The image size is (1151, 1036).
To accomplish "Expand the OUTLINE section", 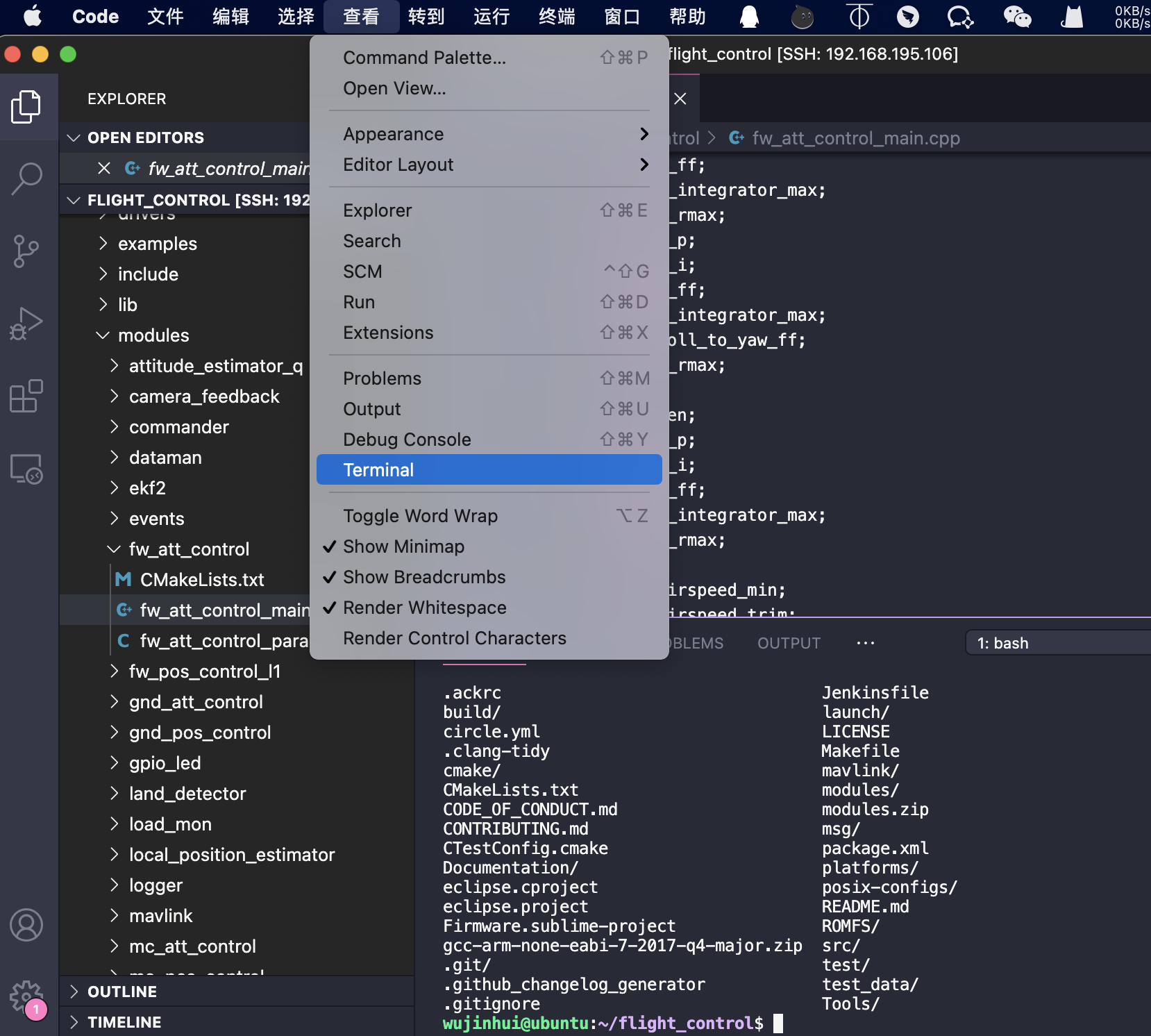I will point(122,992).
